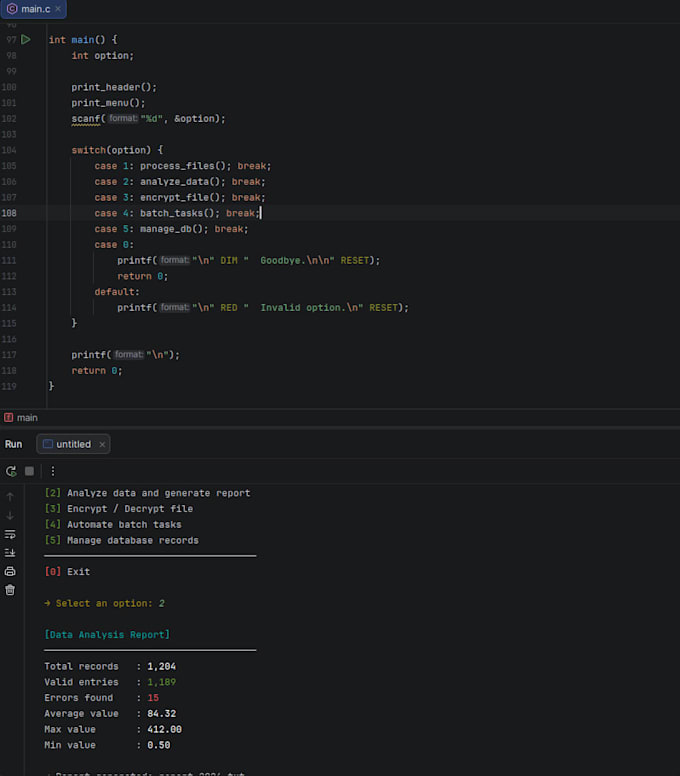Screen dimensions: 680x776
Task: Click the main breadcrumb function icon
Action: 8,418
